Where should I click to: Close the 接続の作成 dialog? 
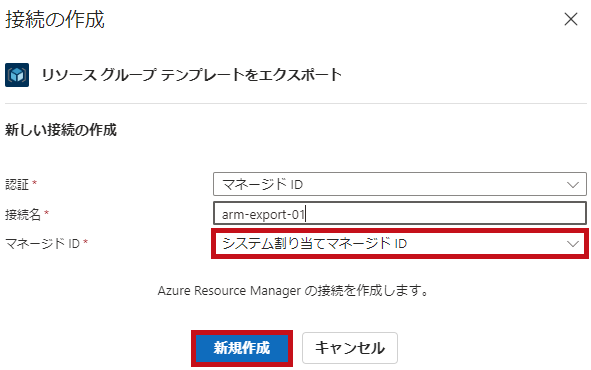[571, 19]
